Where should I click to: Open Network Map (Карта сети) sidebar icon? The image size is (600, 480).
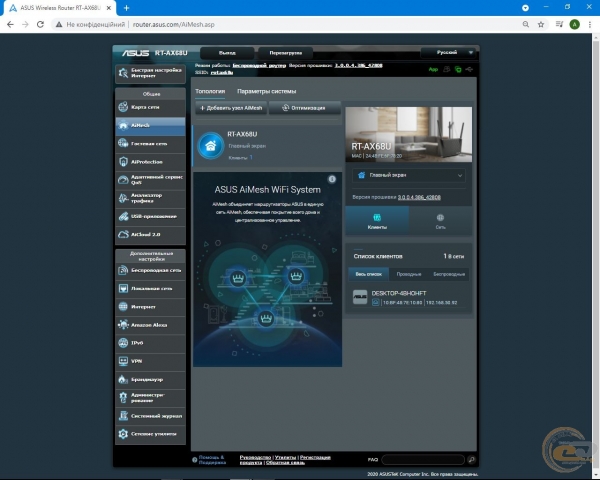[x=123, y=107]
